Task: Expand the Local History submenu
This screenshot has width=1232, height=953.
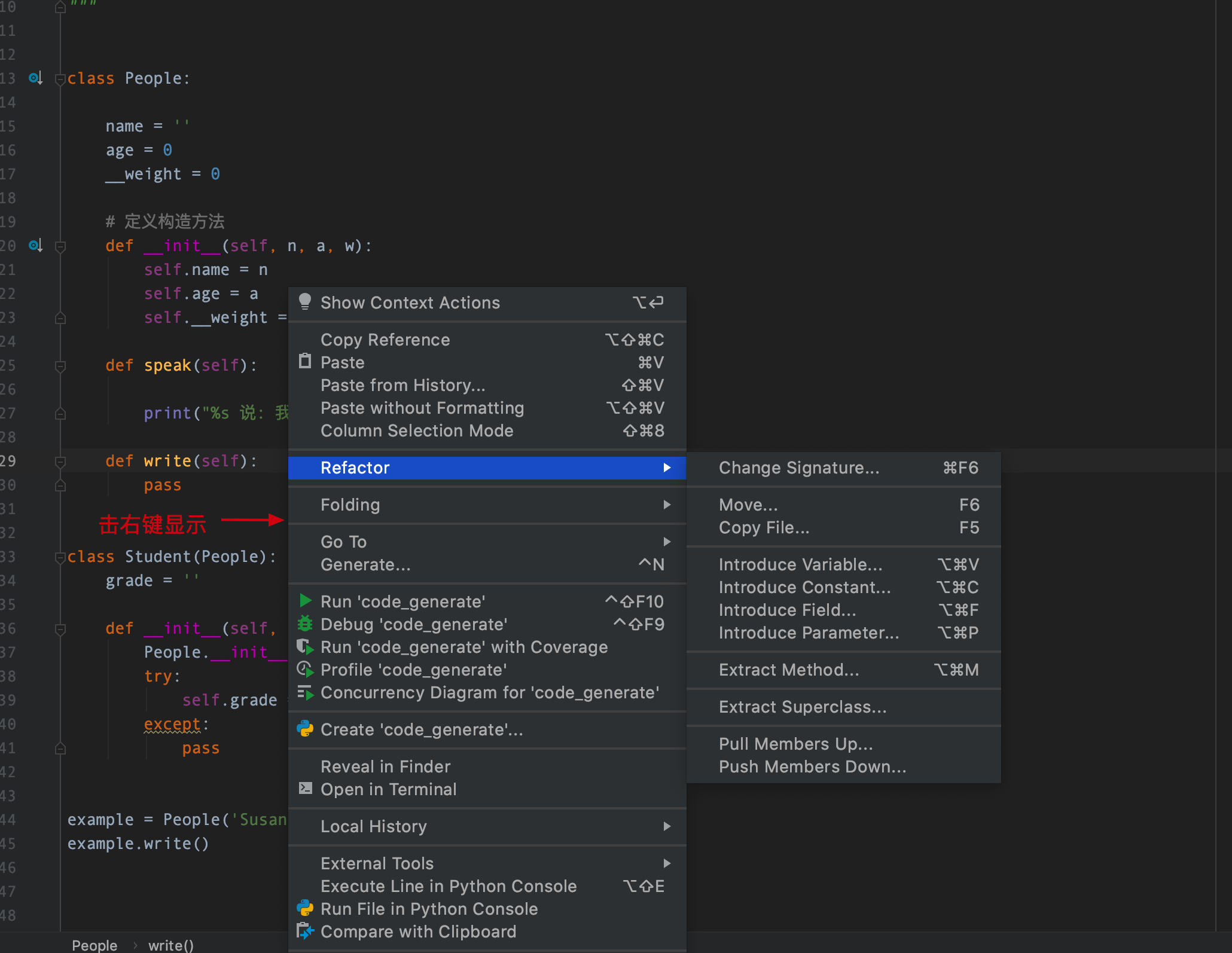Action: (487, 826)
